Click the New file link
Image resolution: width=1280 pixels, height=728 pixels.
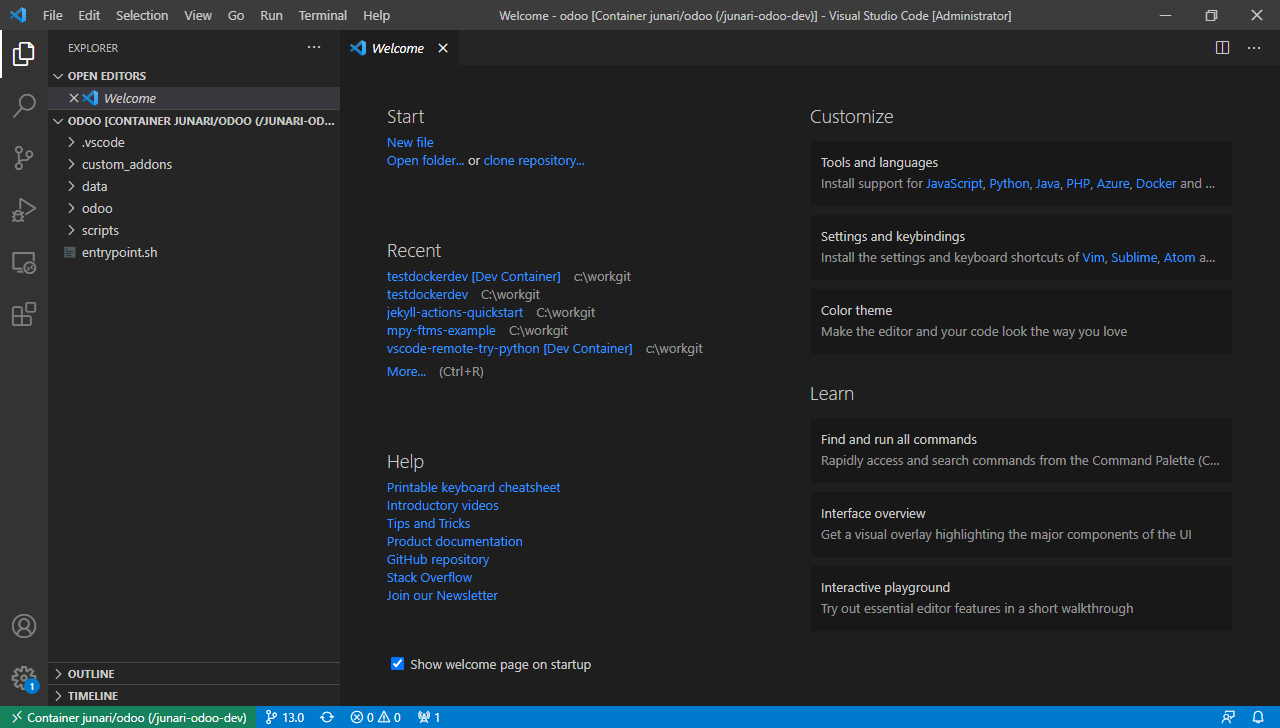410,142
